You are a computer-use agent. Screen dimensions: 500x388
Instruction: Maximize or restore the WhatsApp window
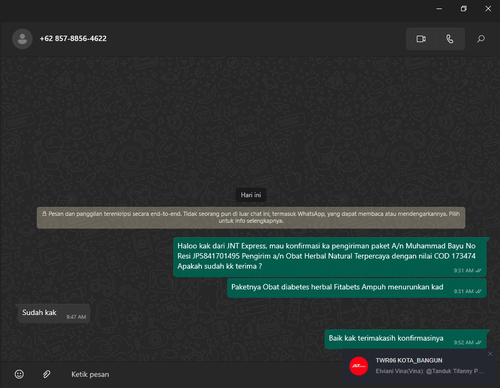[x=464, y=9]
